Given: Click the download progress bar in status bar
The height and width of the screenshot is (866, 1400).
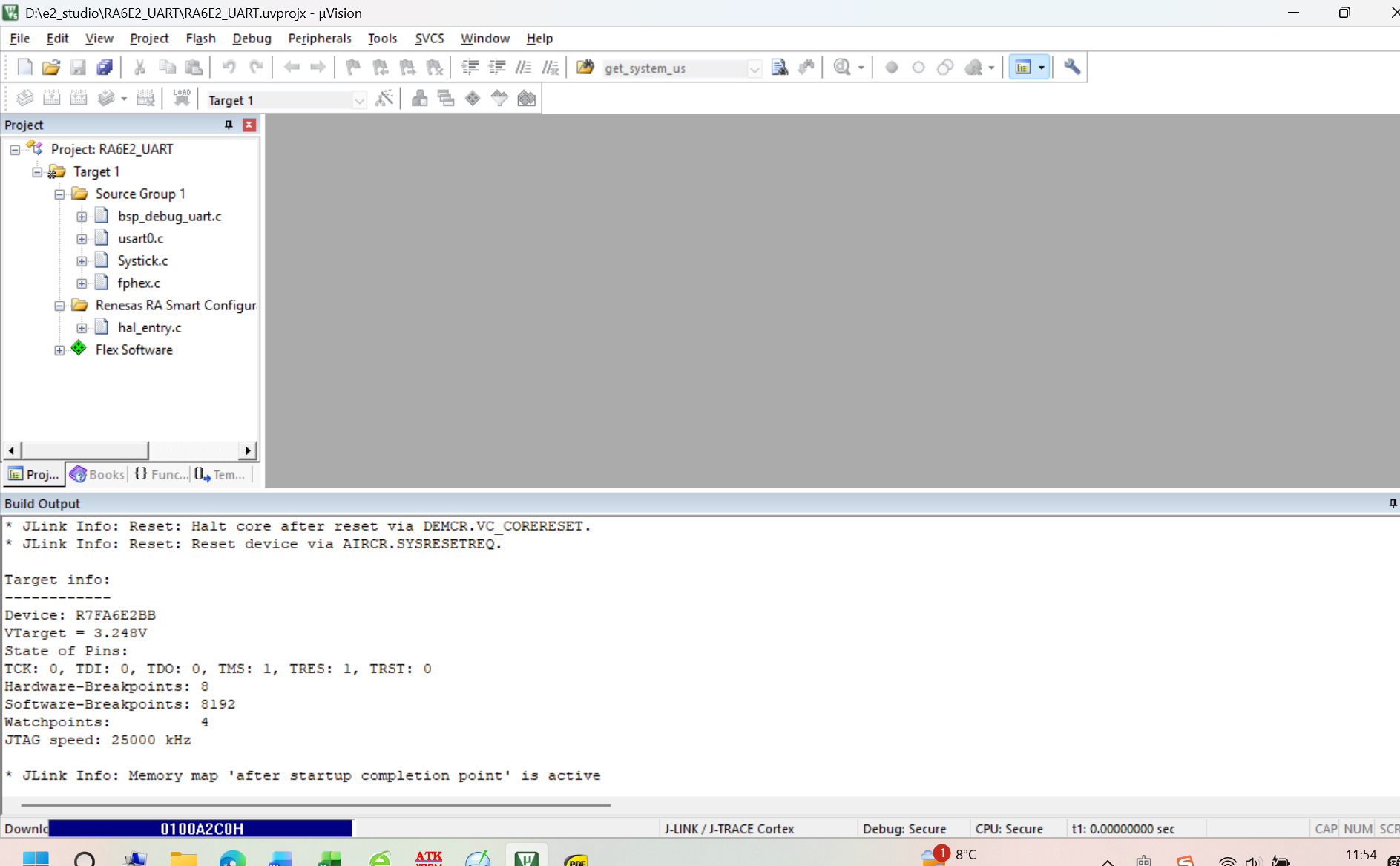Looking at the screenshot, I should [200, 828].
